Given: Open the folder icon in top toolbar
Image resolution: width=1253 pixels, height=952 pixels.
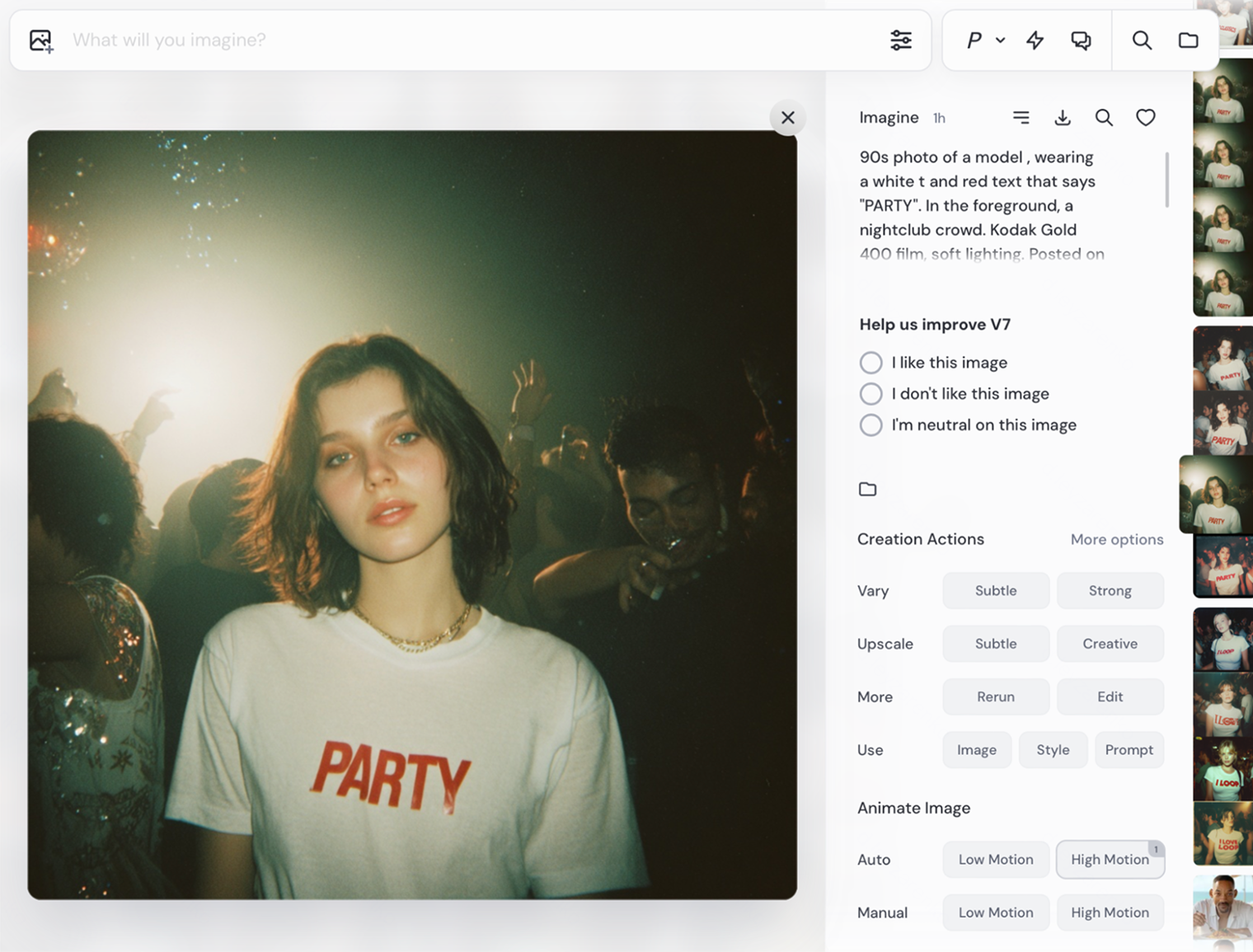Looking at the screenshot, I should coord(1188,40).
